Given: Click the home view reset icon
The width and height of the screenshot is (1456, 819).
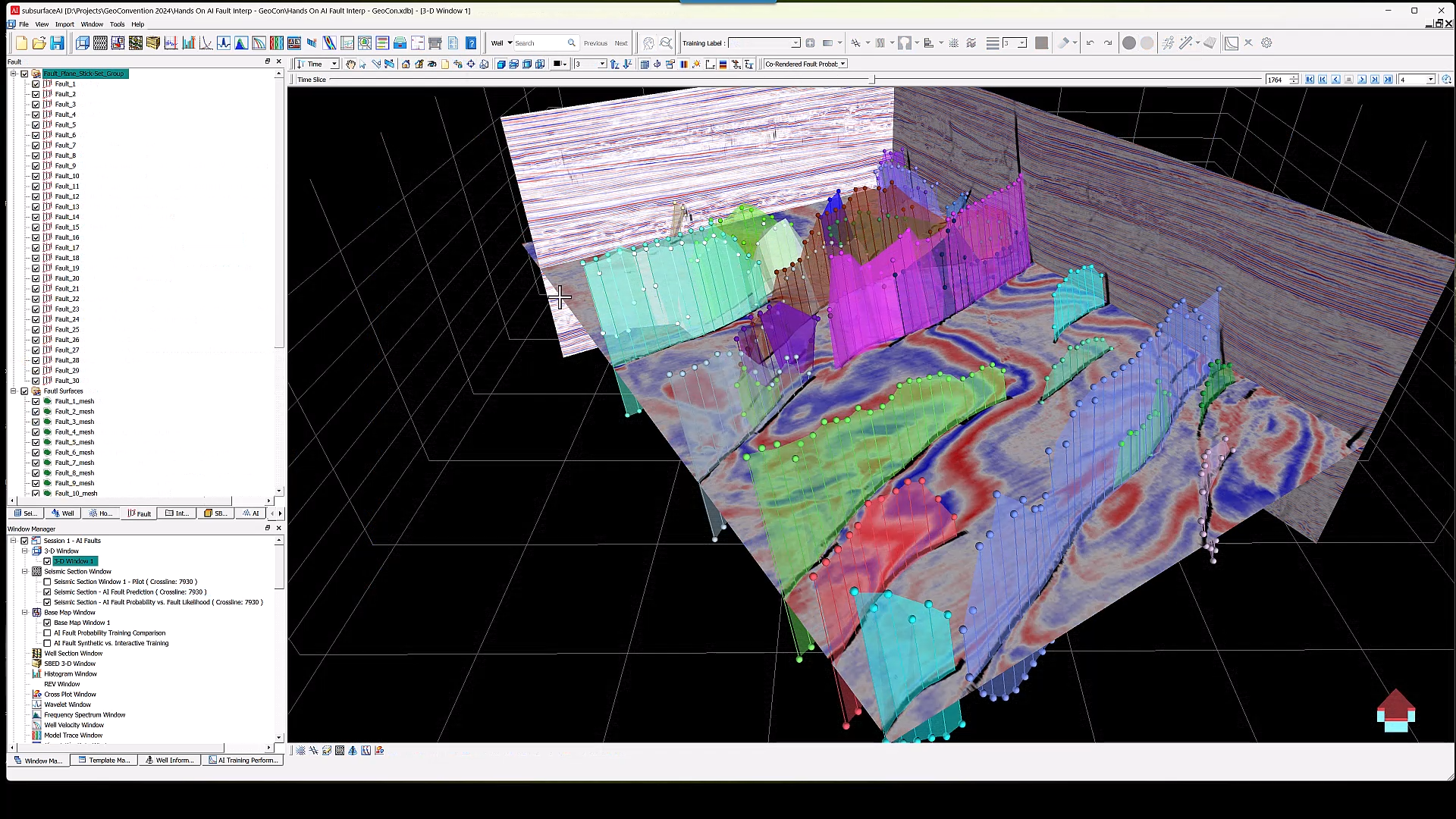Looking at the screenshot, I should [x=406, y=64].
